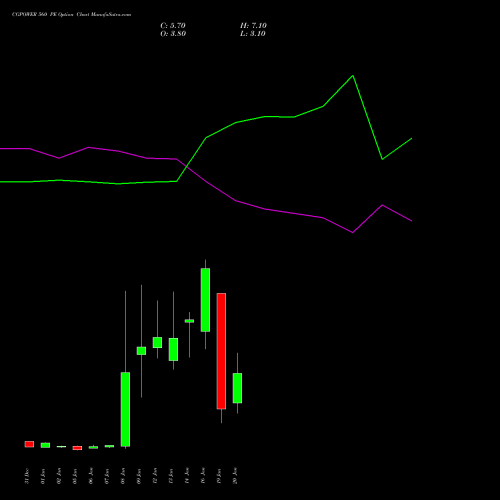Viewport: 500px width, 500px height.
Task: Click the 14 Jan date label
Action: click(187, 476)
